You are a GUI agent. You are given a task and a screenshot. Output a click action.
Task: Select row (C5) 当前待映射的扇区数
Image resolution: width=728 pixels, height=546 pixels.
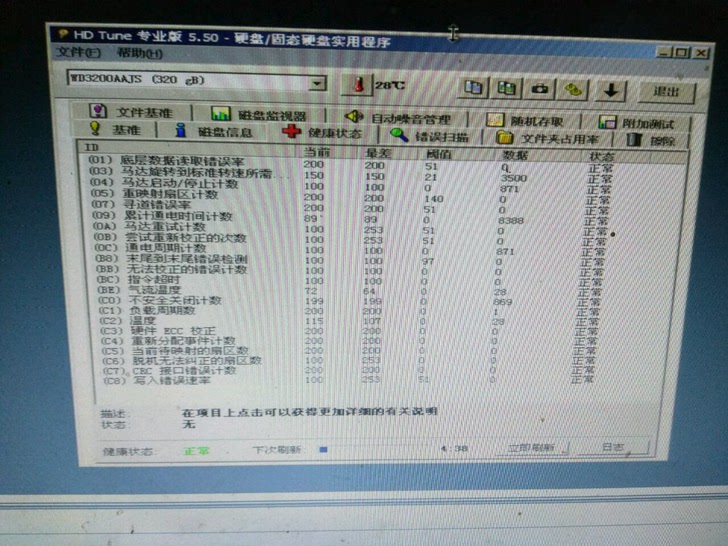(x=383, y=351)
